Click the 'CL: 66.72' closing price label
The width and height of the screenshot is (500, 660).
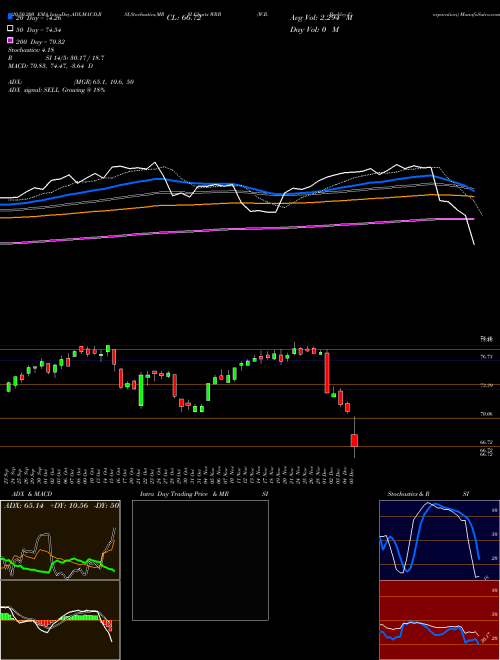[x=184, y=18]
